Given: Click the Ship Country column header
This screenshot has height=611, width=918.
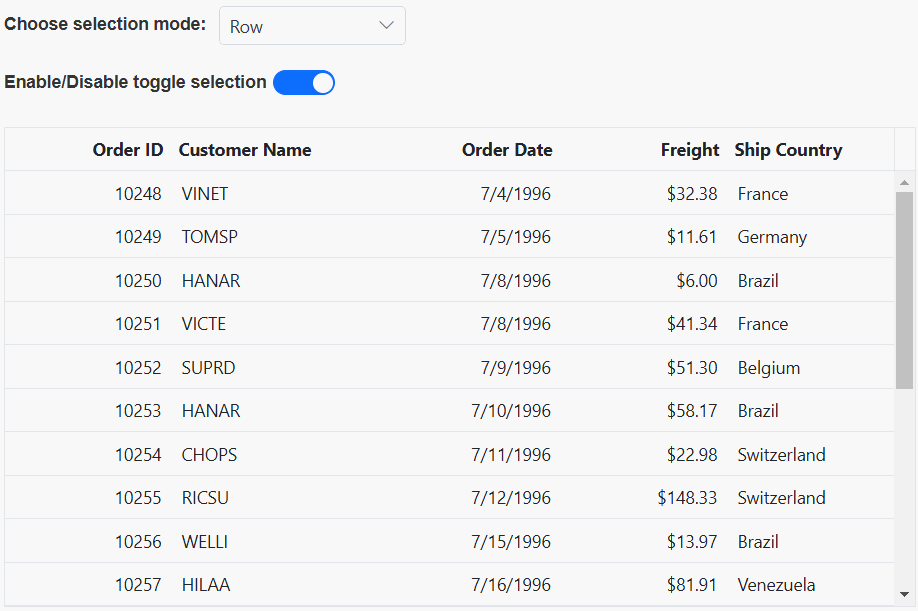Looking at the screenshot, I should [x=788, y=150].
